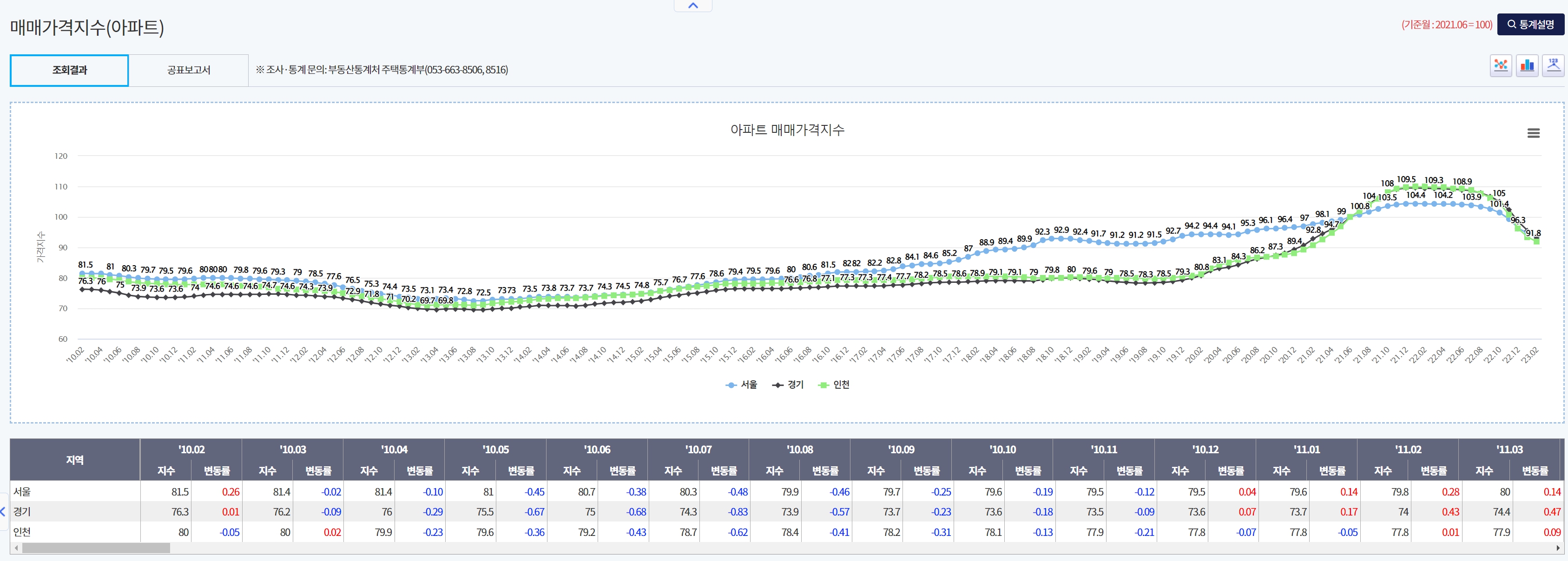Click left arrow at table edge

point(3,512)
